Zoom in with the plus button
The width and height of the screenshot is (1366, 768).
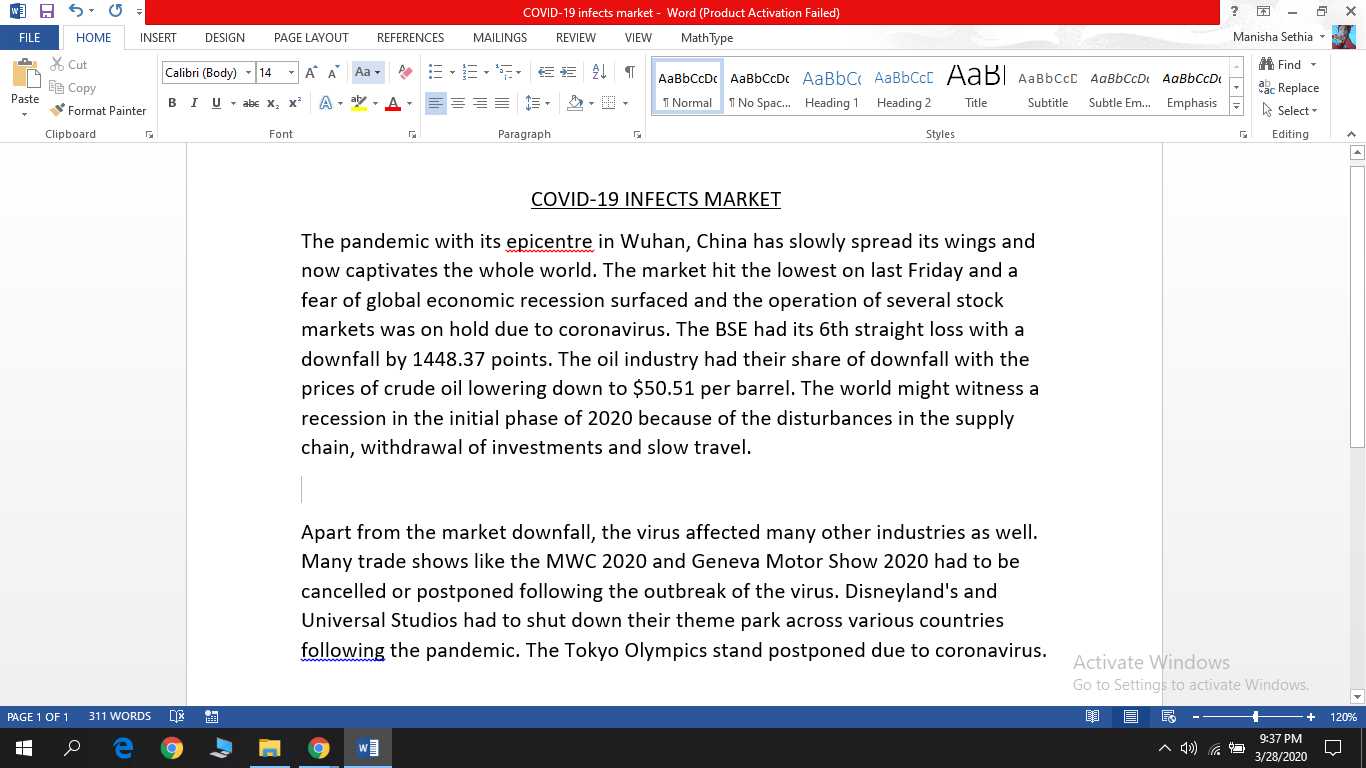coord(1311,717)
